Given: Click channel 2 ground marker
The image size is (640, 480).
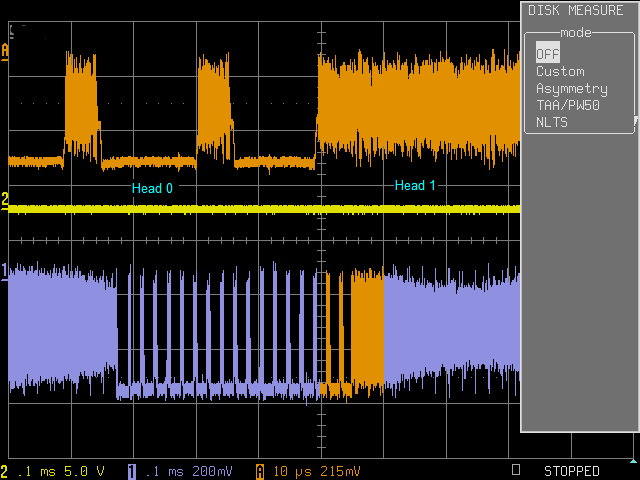Looking at the screenshot, I should point(4,201).
